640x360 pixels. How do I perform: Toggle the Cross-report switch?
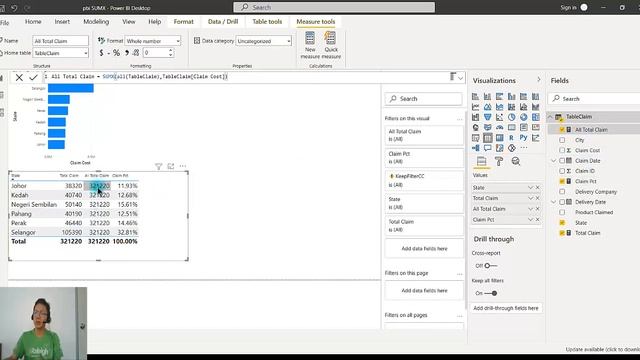490,266
